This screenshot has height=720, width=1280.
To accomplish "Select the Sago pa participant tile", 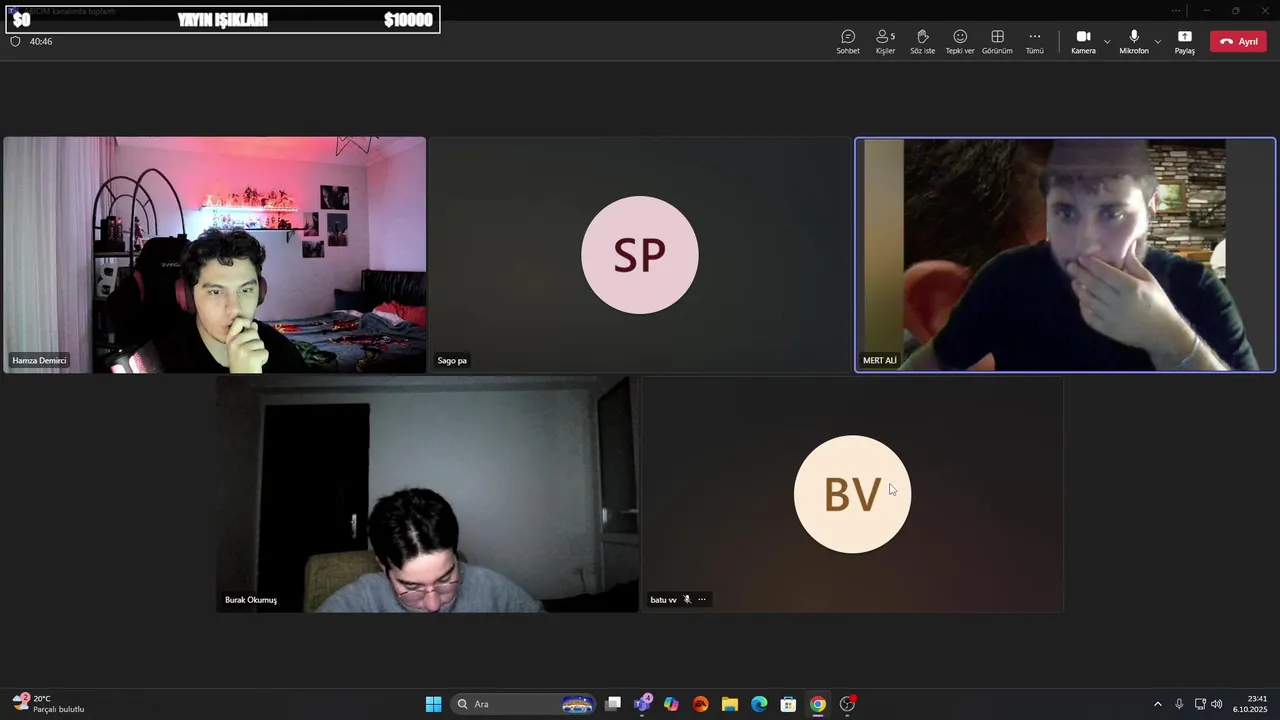I will tap(640, 255).
